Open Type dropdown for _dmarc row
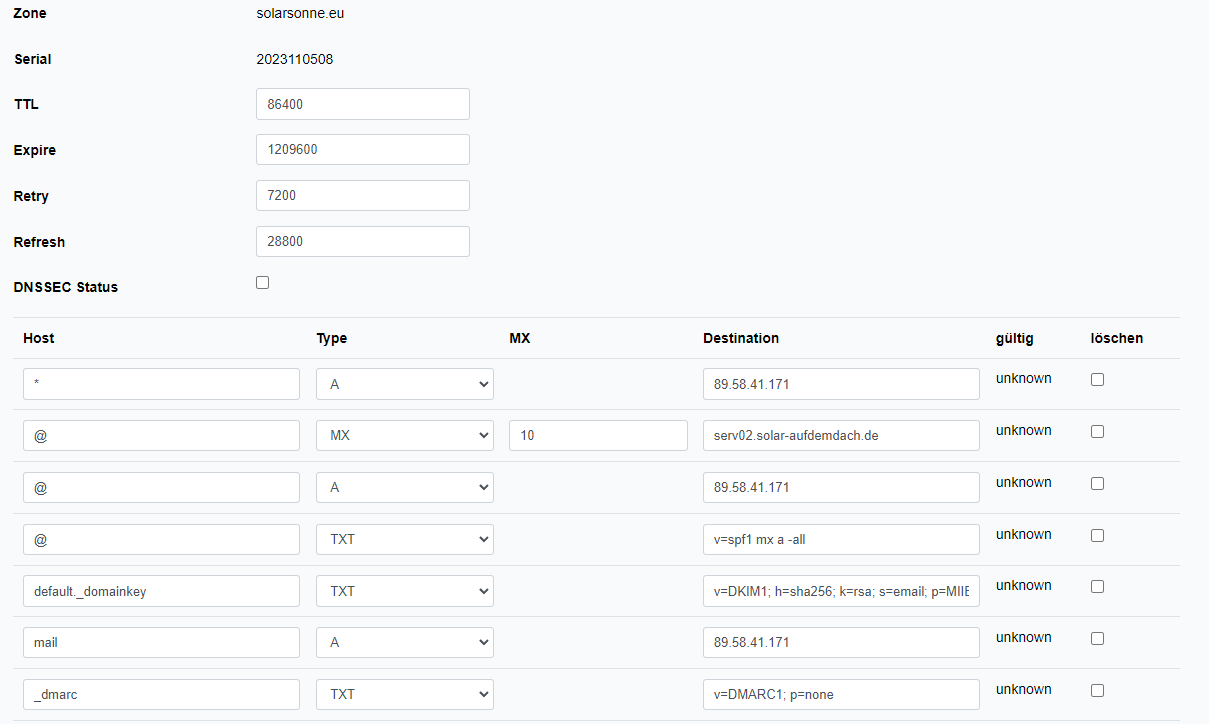The image size is (1209, 724). [404, 694]
